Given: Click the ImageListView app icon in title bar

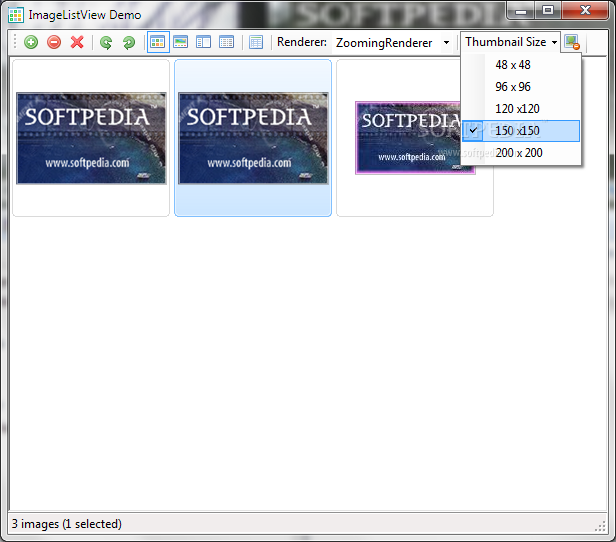Looking at the screenshot, I should [16, 15].
